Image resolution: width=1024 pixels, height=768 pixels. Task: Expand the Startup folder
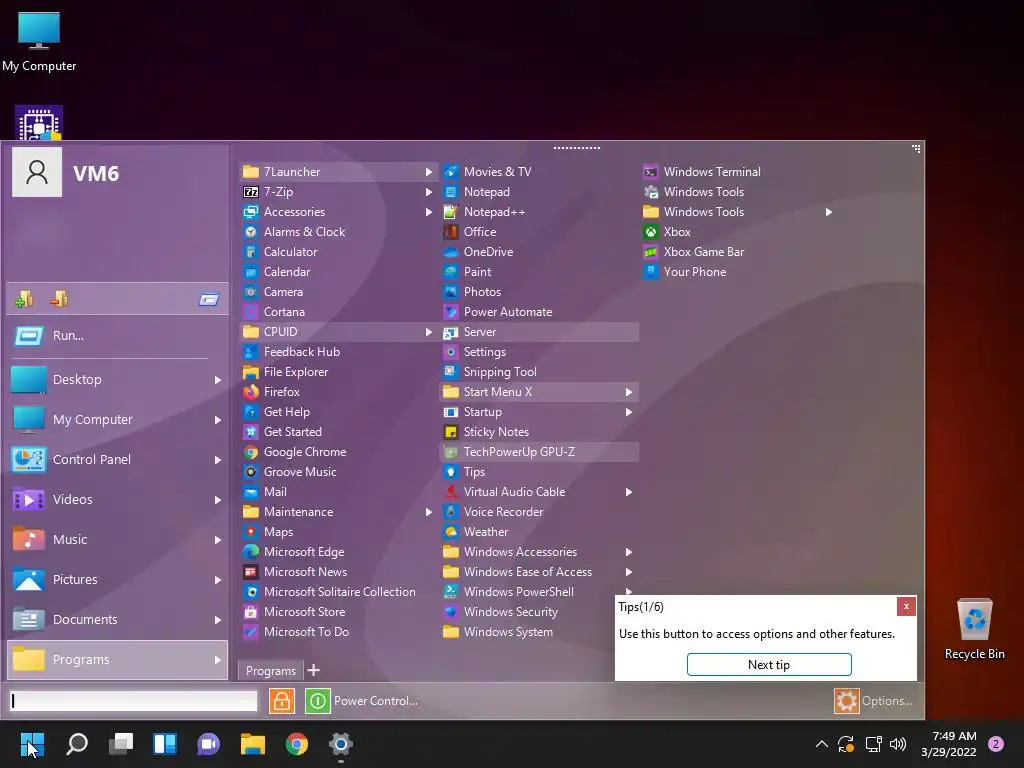click(x=538, y=412)
